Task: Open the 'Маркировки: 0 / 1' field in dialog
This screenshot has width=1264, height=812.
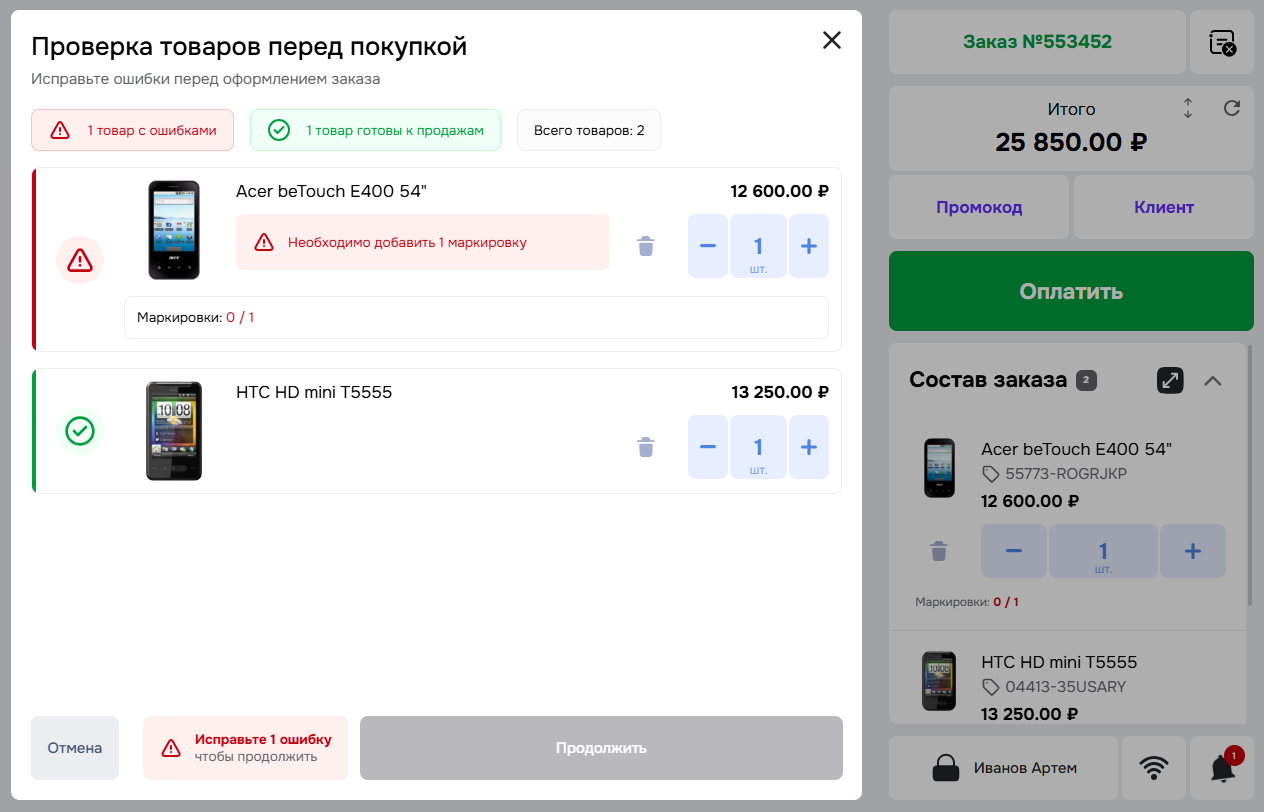Action: coord(476,318)
